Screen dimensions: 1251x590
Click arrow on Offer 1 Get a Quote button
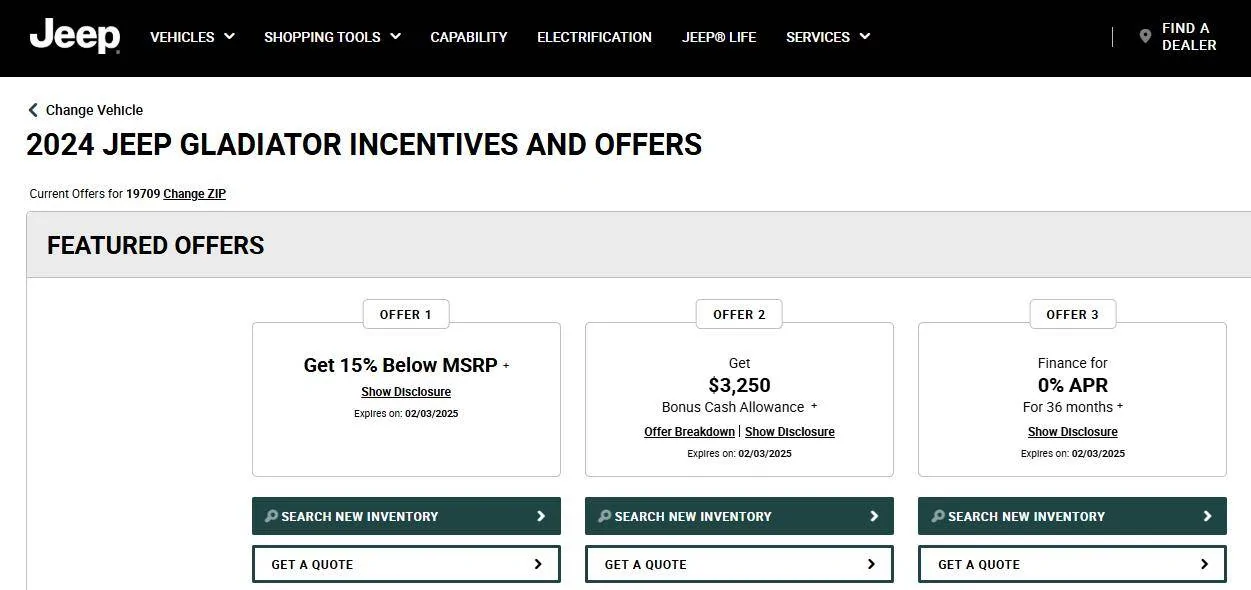tap(538, 564)
